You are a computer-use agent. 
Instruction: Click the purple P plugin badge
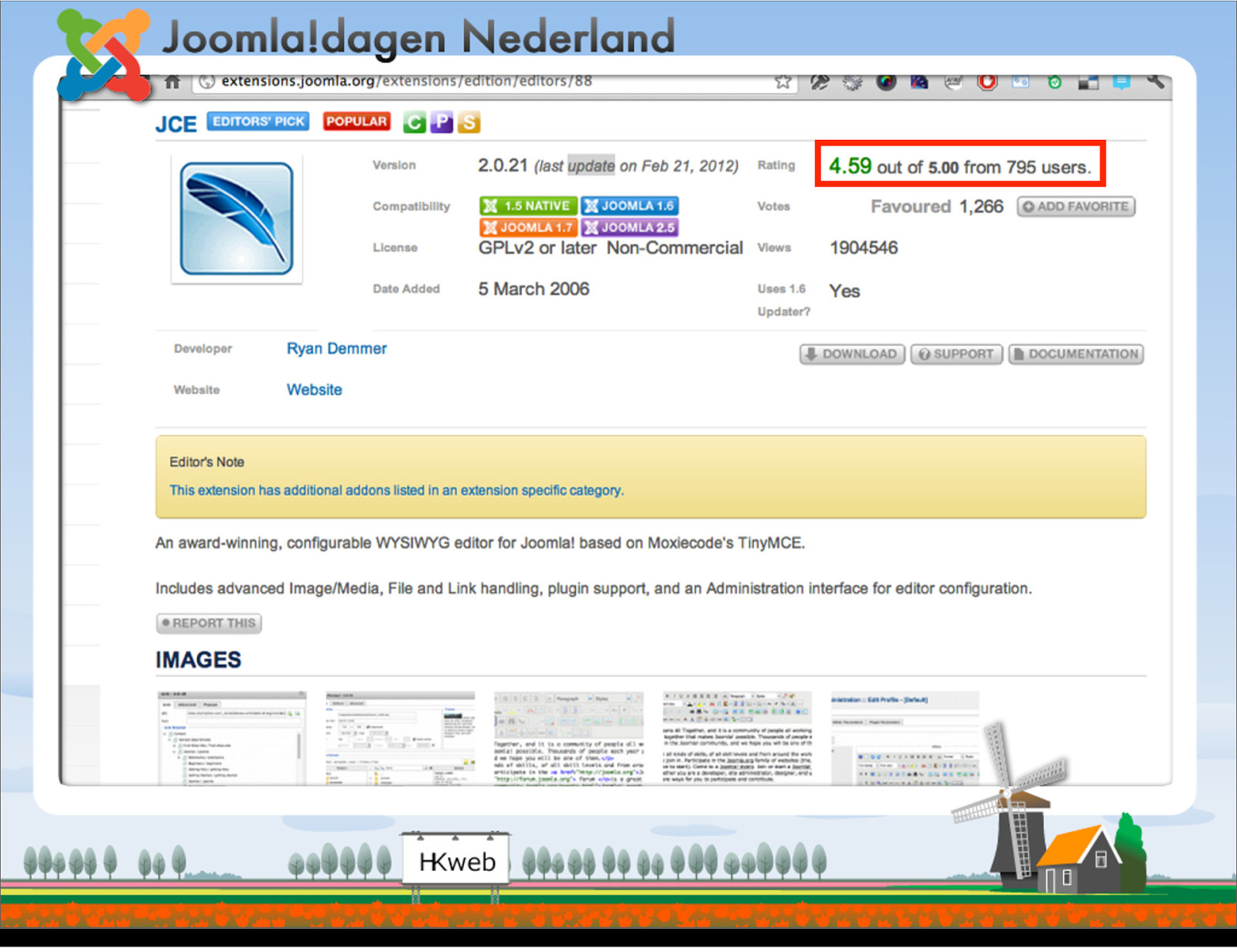[441, 122]
